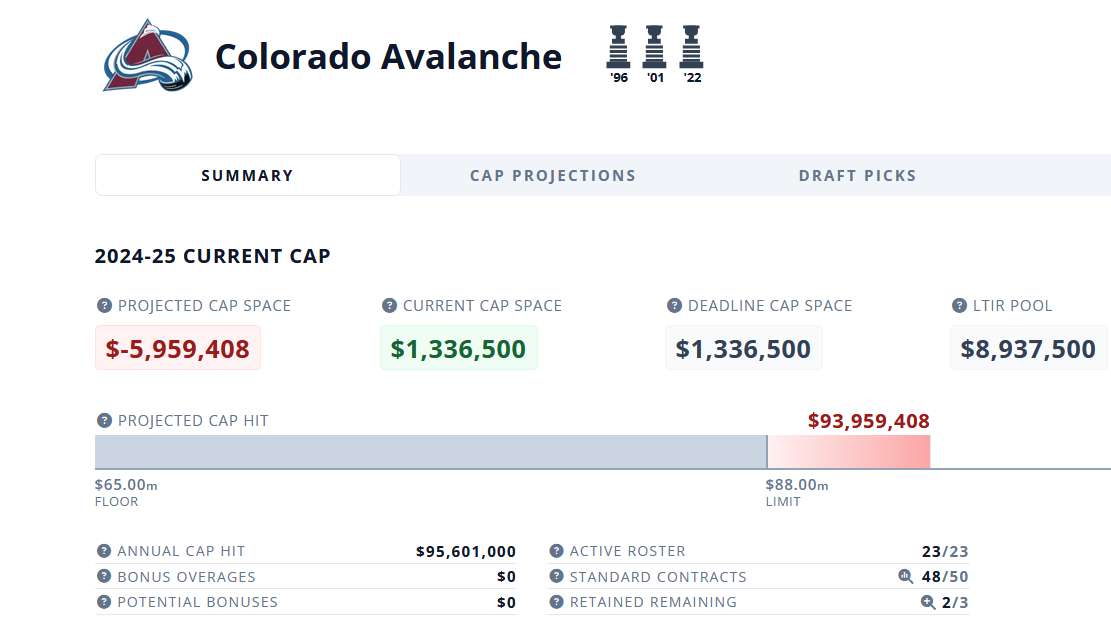1111x631 pixels.
Task: Click the Colorado Avalanche team logo
Action: pyautogui.click(x=147, y=56)
